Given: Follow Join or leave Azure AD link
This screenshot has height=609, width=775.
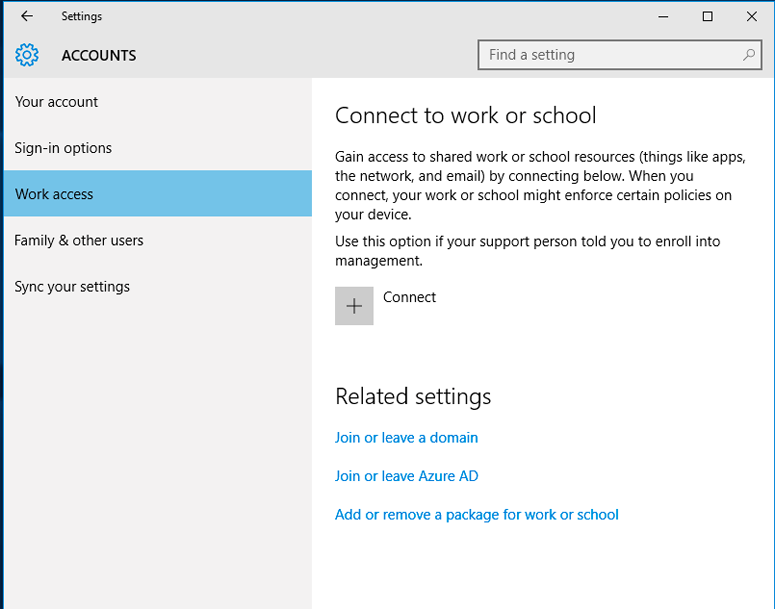Looking at the screenshot, I should point(406,476).
